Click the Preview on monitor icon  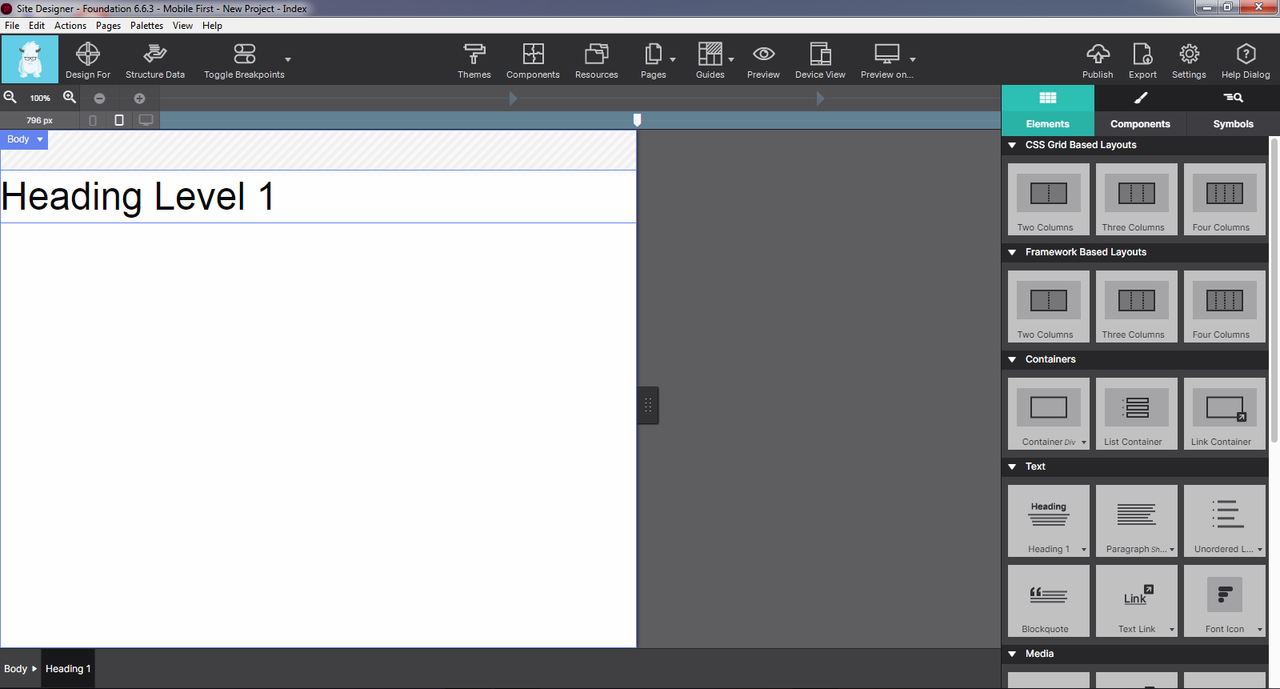click(887, 54)
